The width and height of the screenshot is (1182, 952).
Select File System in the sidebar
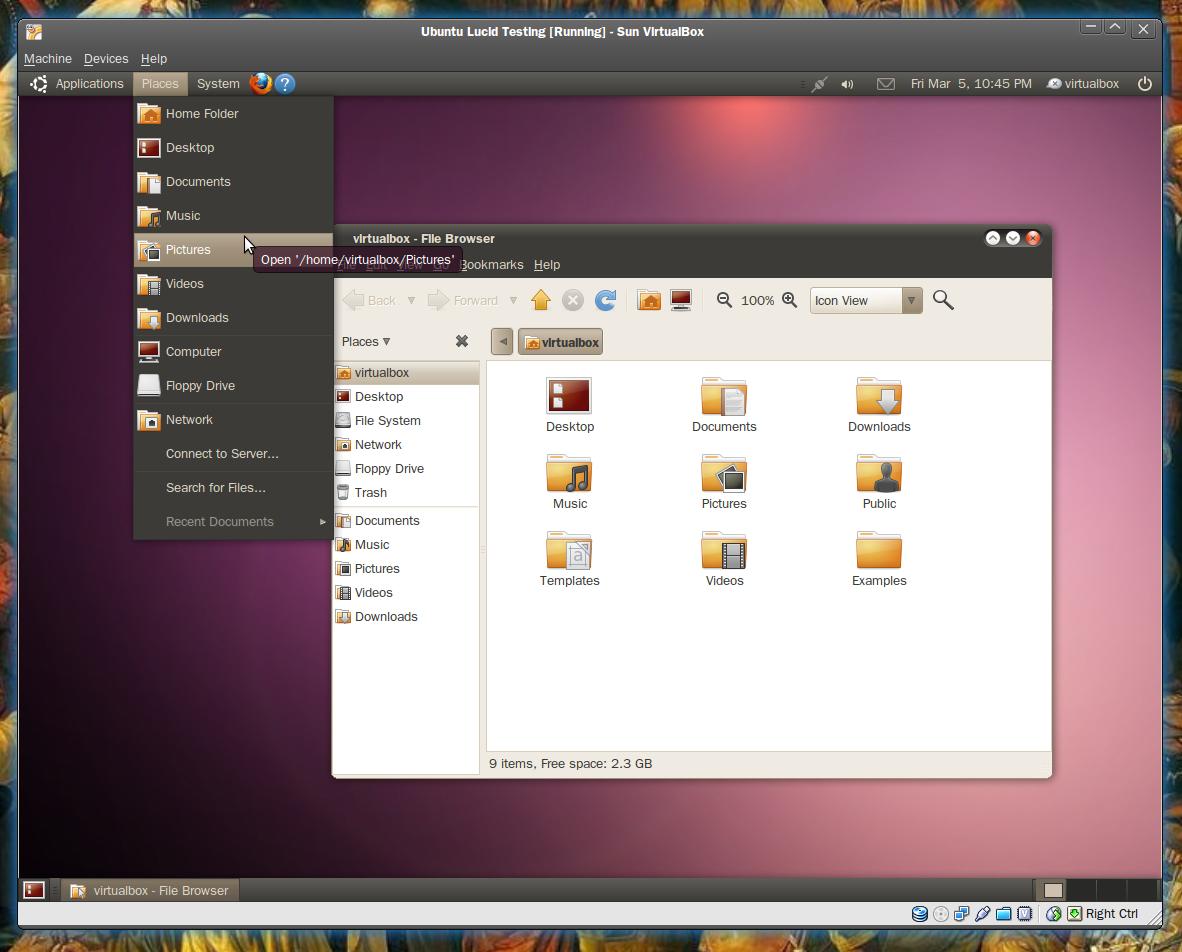[387, 421]
